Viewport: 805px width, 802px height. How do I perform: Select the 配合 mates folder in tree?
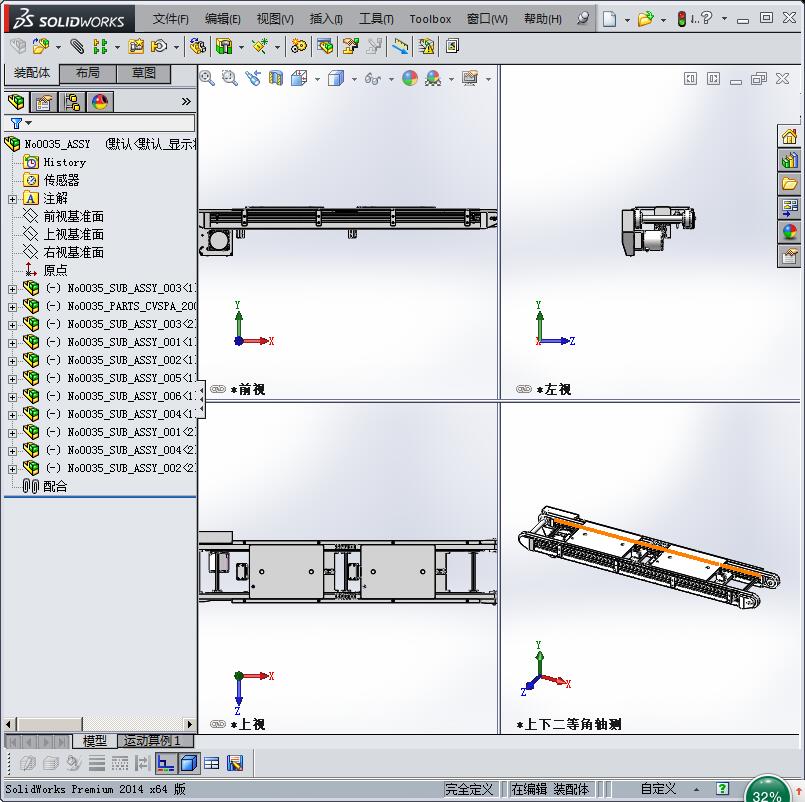pyautogui.click(x=55, y=486)
